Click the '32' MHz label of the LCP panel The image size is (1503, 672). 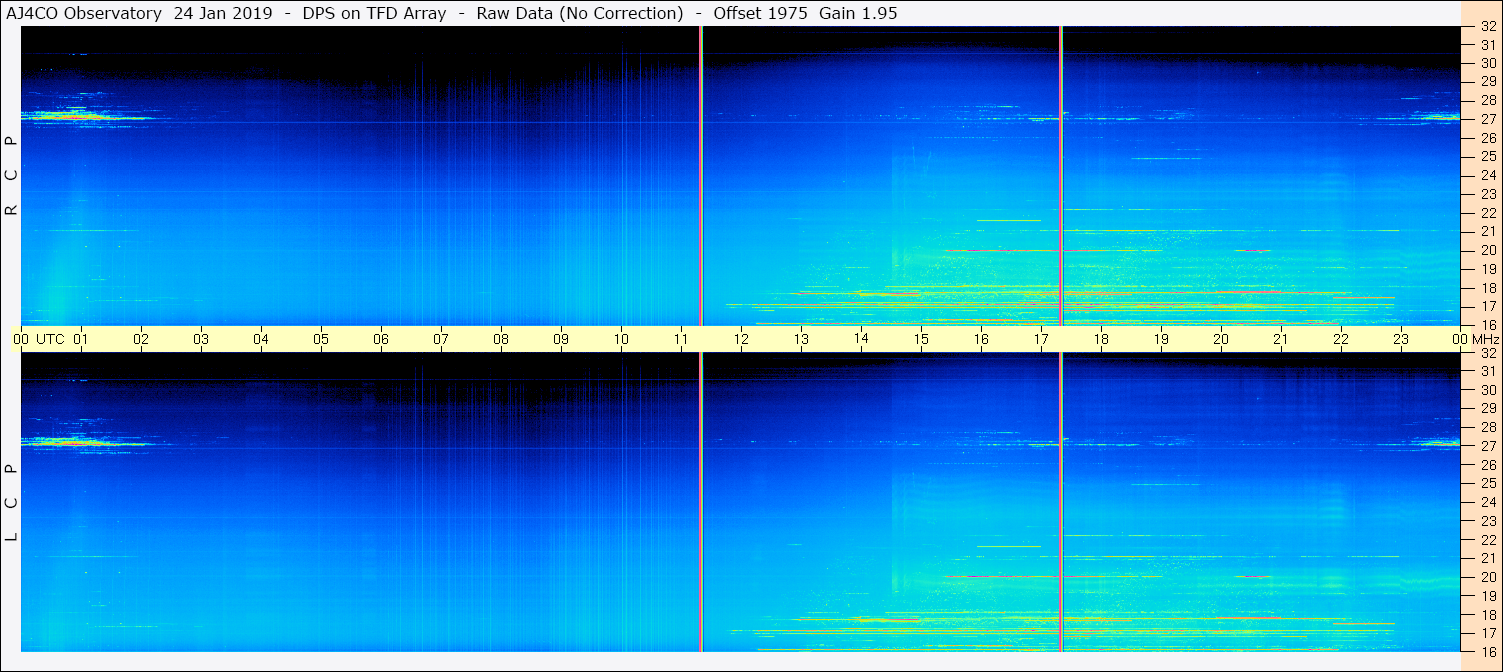coord(1487,353)
